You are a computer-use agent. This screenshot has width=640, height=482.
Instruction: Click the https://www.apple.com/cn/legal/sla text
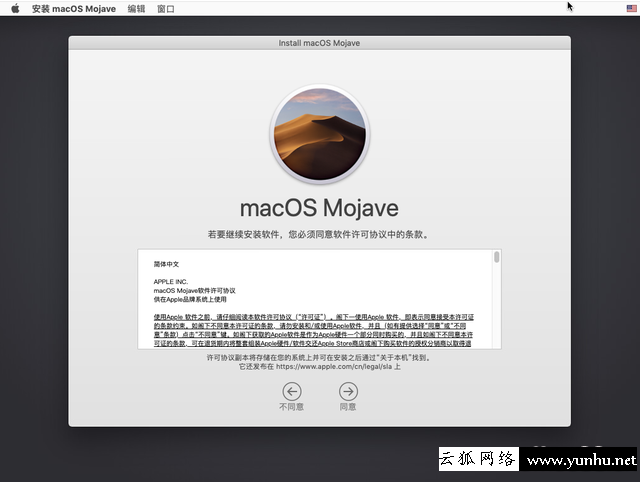[334, 366]
